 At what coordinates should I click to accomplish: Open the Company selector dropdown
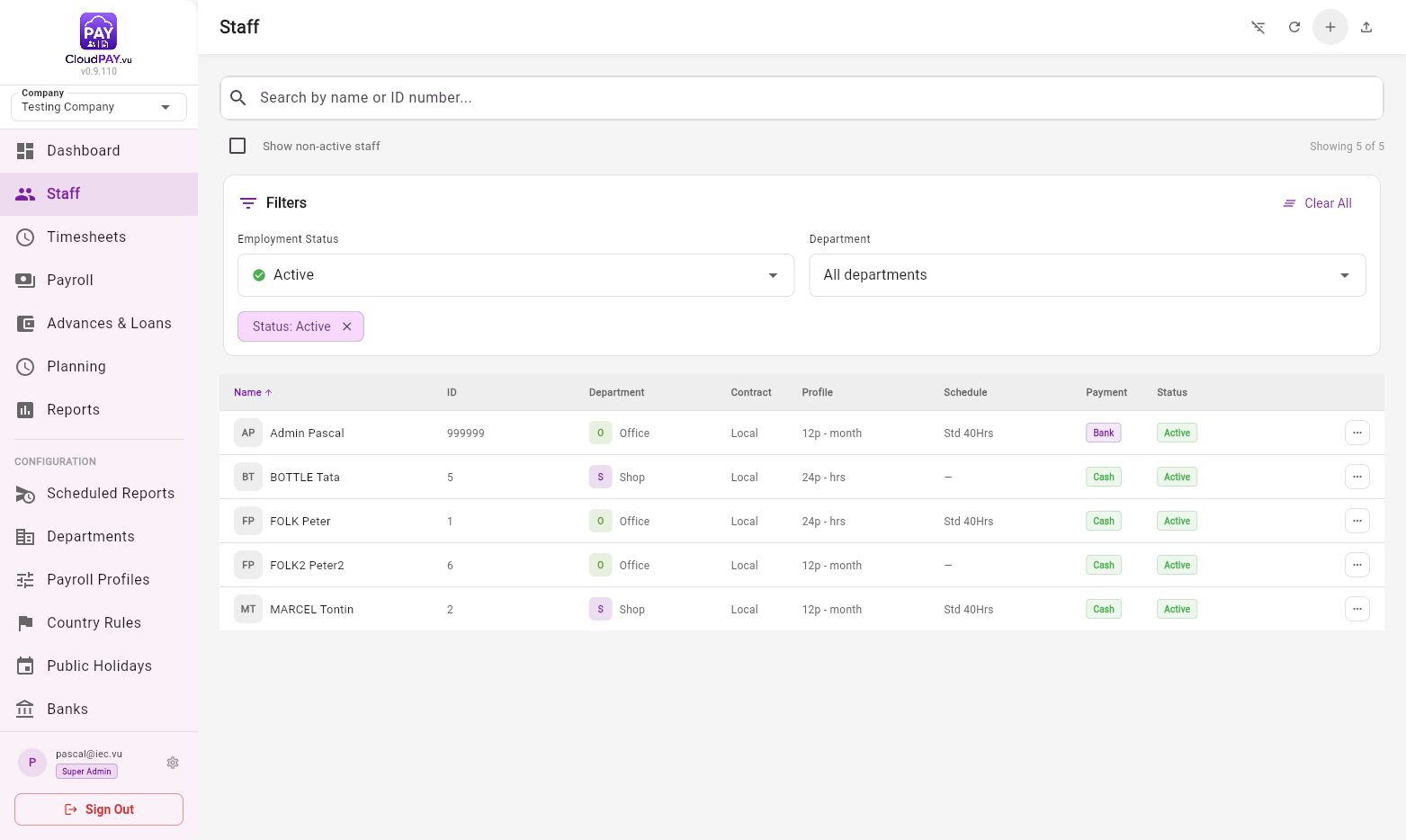99,106
